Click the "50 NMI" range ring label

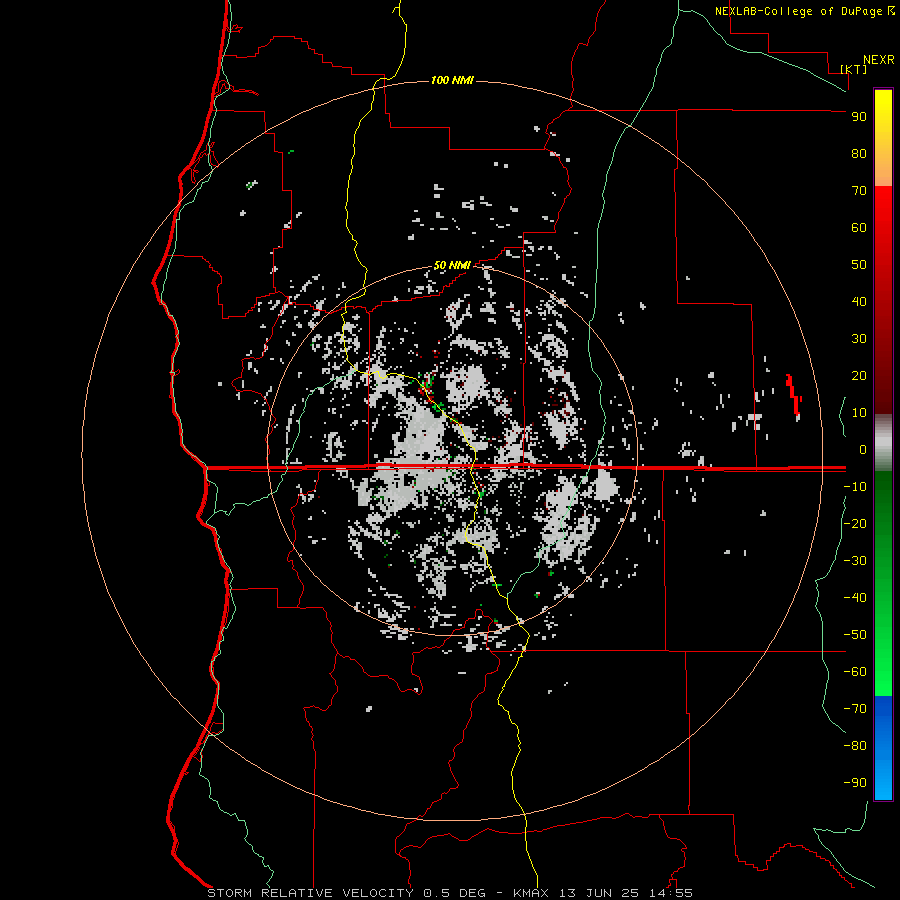coord(452,265)
